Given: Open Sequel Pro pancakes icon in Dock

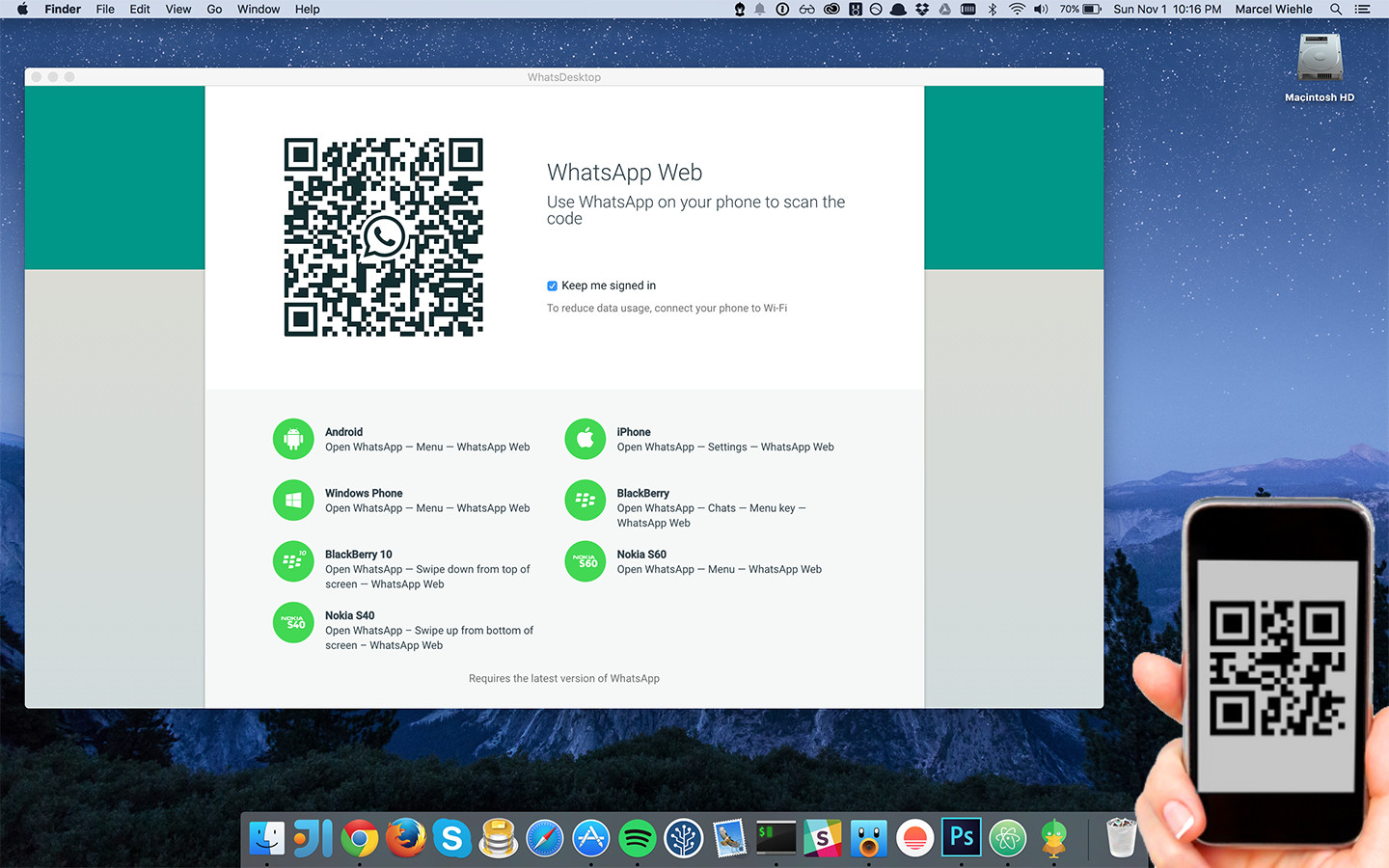Looking at the screenshot, I should coord(499,838).
